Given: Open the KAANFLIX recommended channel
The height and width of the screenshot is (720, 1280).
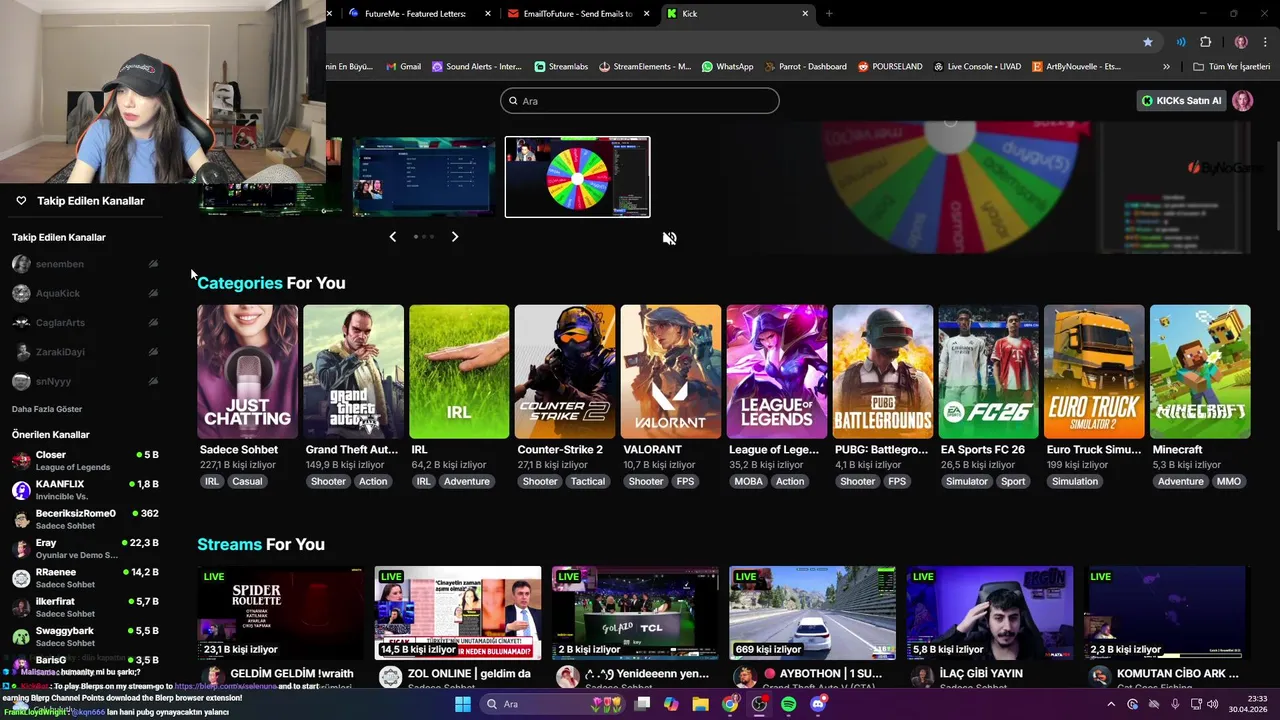Looking at the screenshot, I should tap(85, 490).
